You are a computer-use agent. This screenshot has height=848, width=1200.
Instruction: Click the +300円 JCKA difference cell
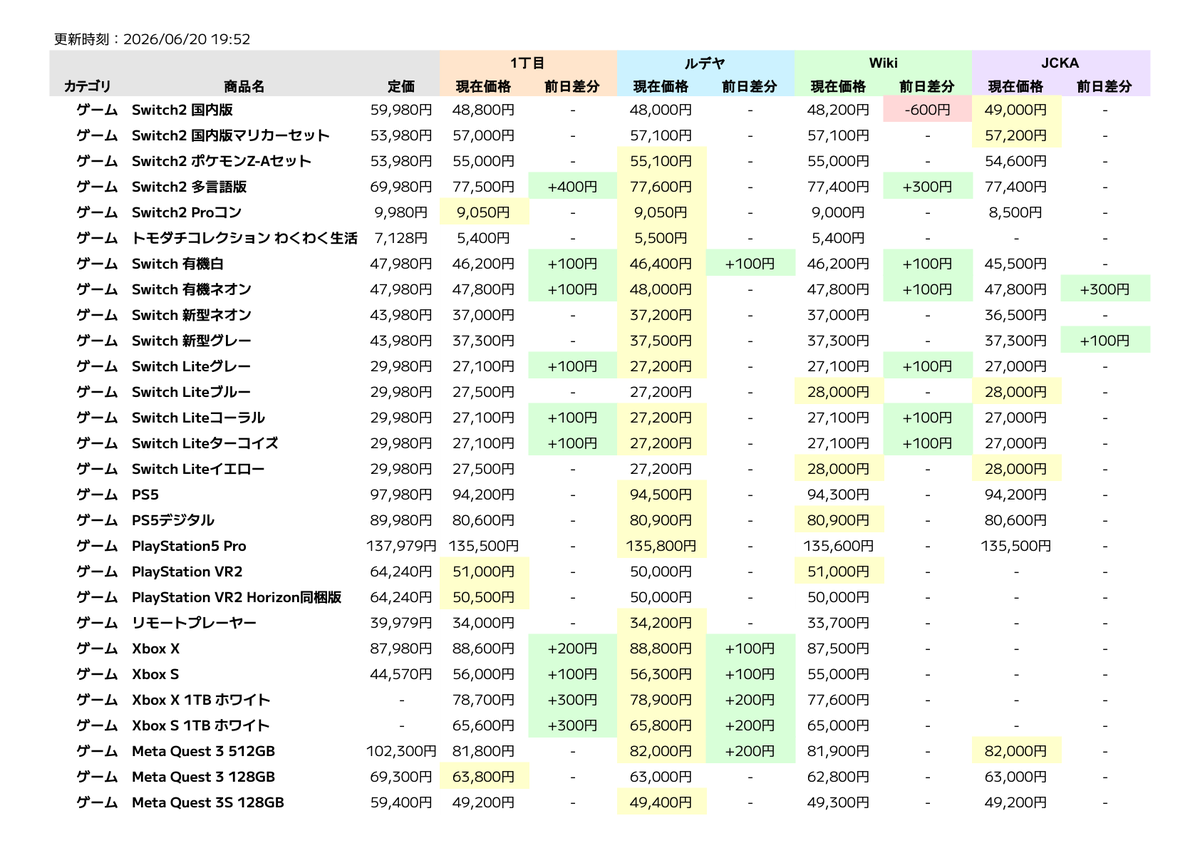point(1105,289)
